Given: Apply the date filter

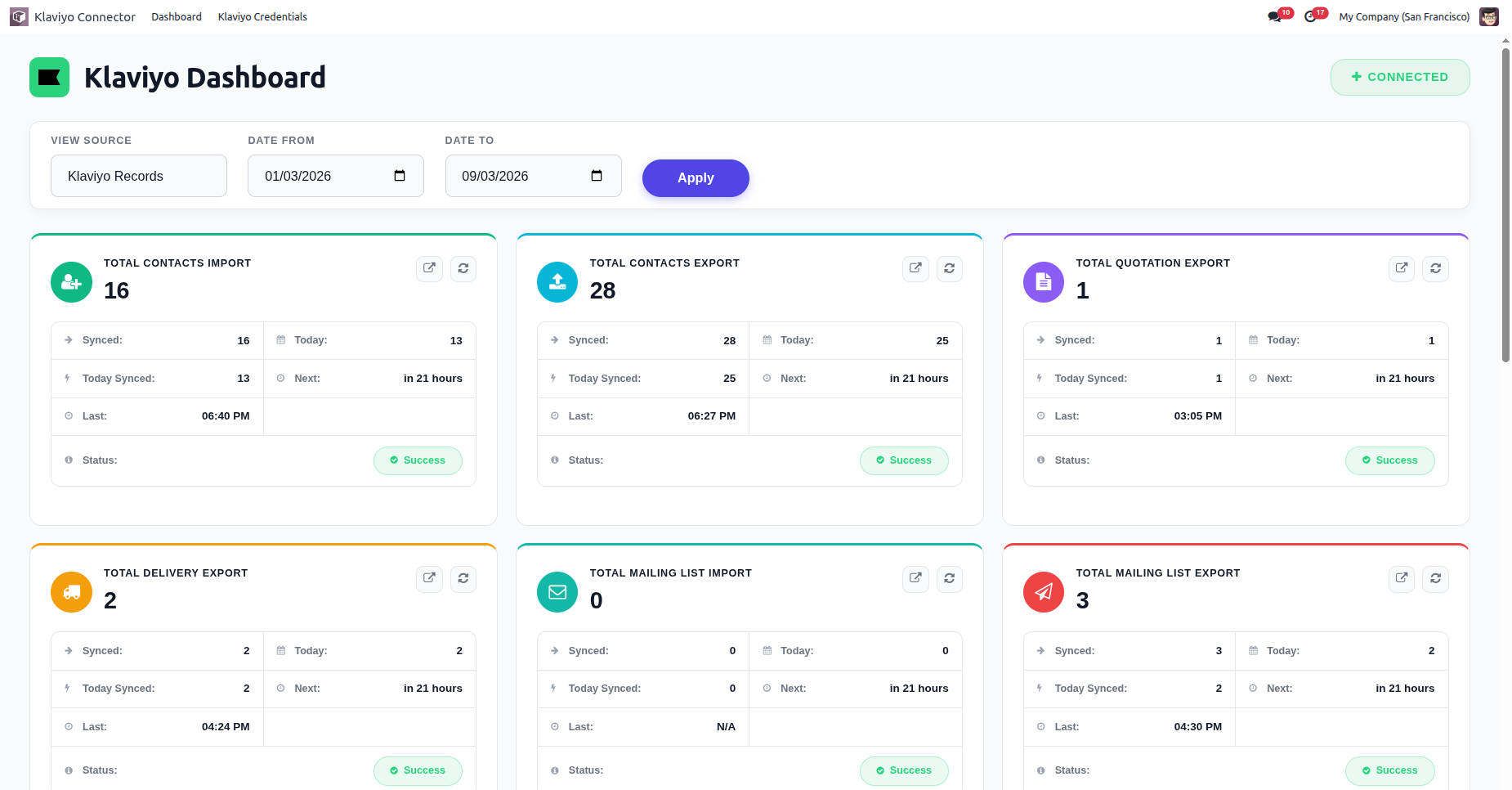Looking at the screenshot, I should 696,178.
